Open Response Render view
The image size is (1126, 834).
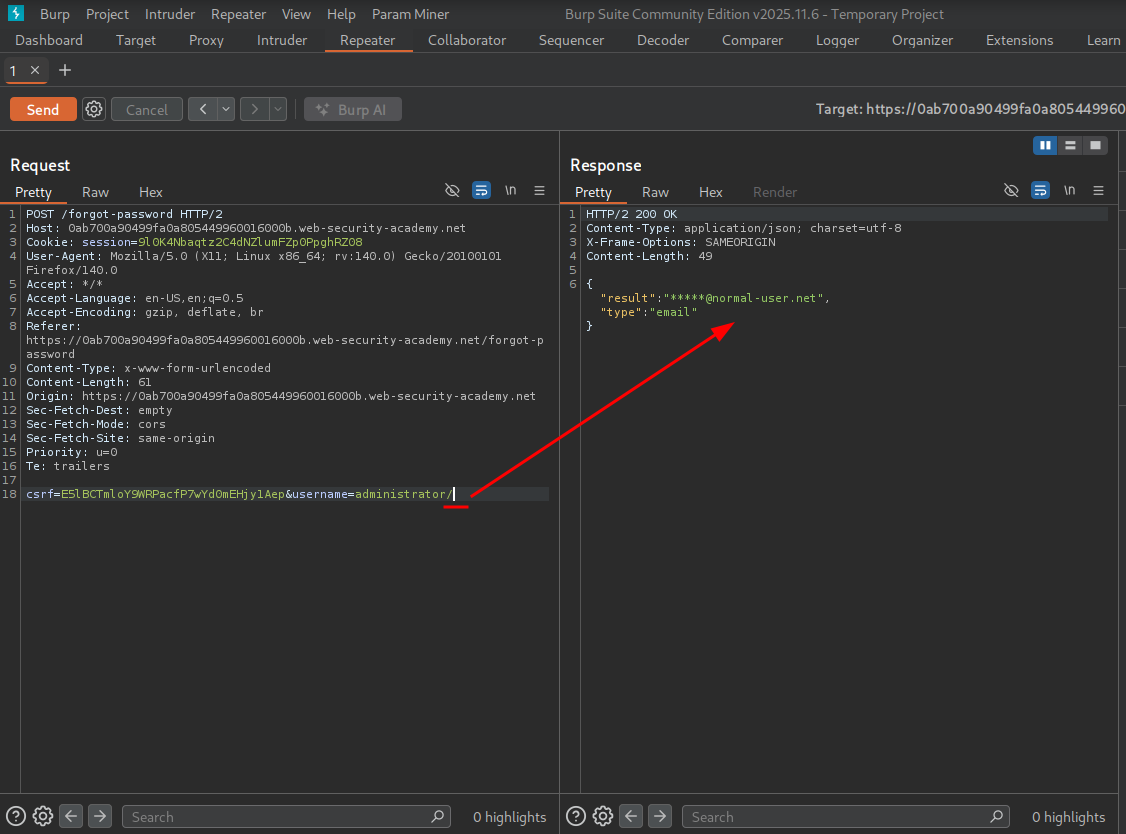coord(775,192)
